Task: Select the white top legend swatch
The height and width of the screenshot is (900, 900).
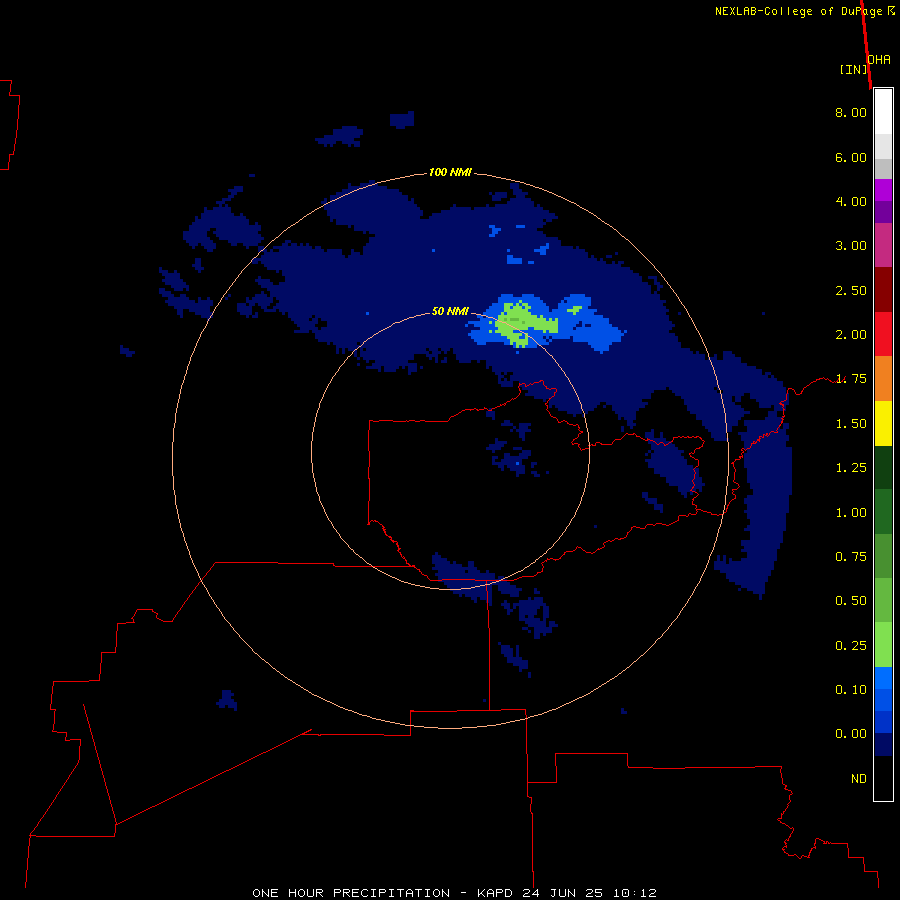Action: [x=883, y=112]
